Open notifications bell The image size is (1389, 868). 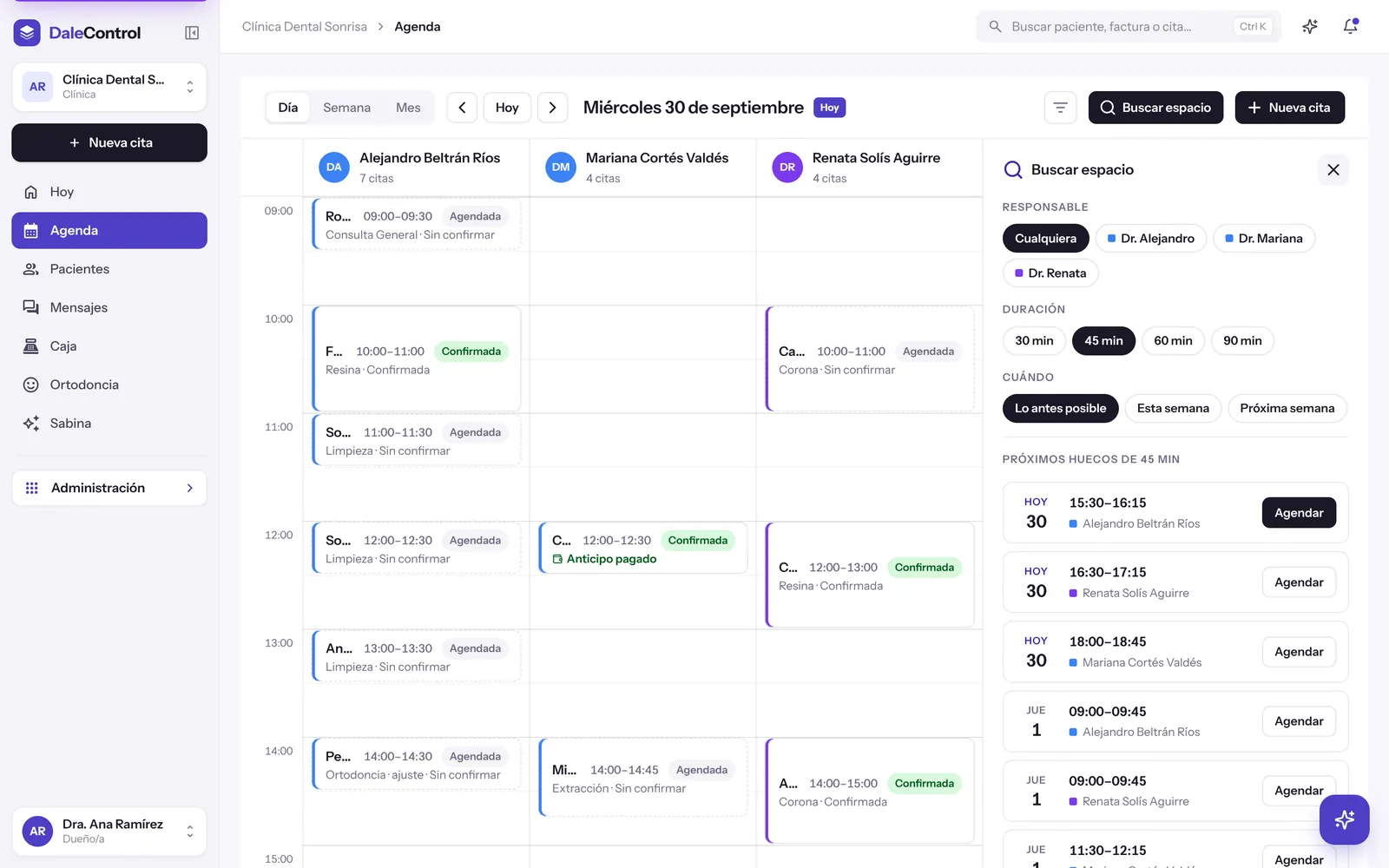coord(1350,27)
